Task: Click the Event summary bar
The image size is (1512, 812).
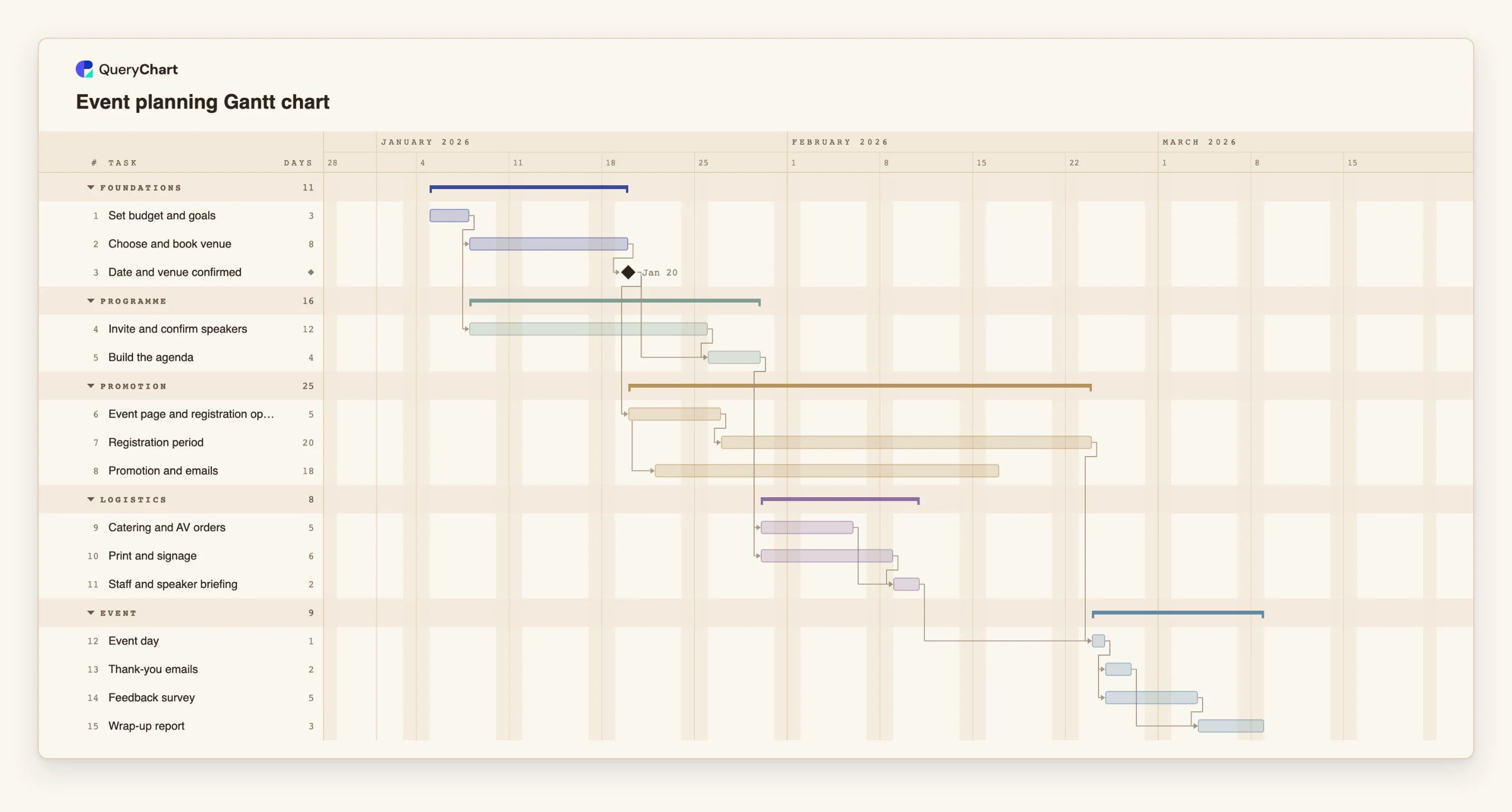Action: click(1178, 613)
